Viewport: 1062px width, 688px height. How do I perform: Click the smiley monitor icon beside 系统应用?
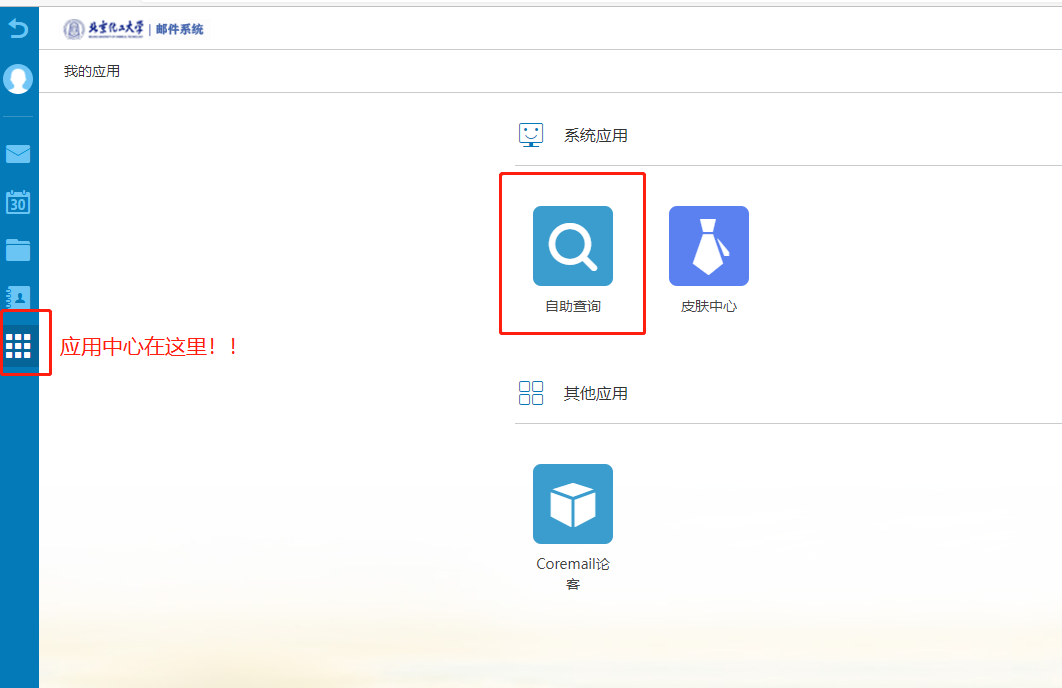pyautogui.click(x=531, y=135)
